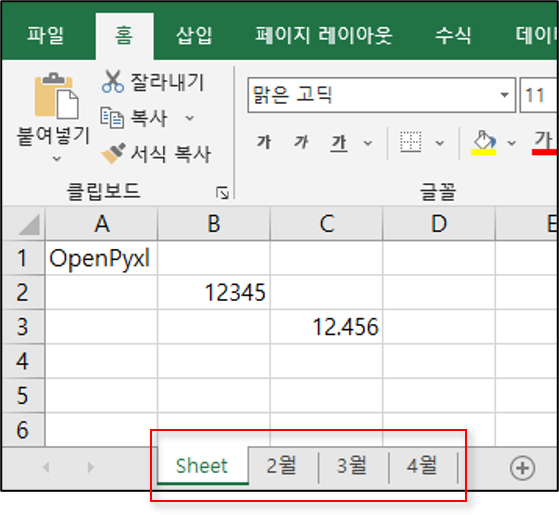
Task: Apply yellow fill color bucket
Action: (483, 143)
